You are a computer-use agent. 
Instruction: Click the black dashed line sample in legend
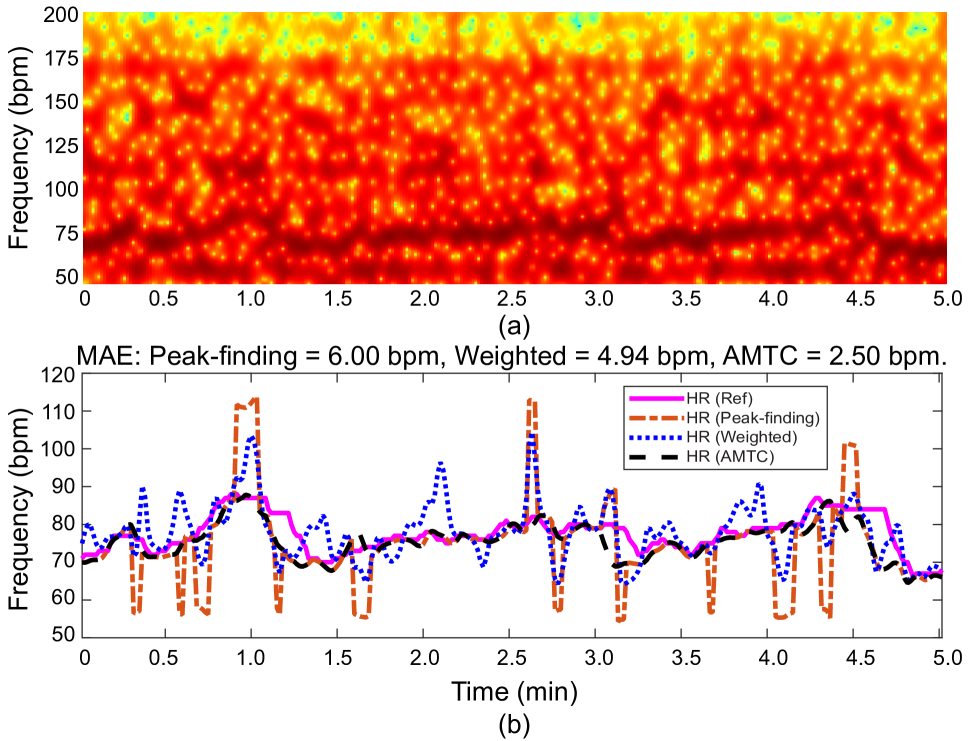(655, 456)
